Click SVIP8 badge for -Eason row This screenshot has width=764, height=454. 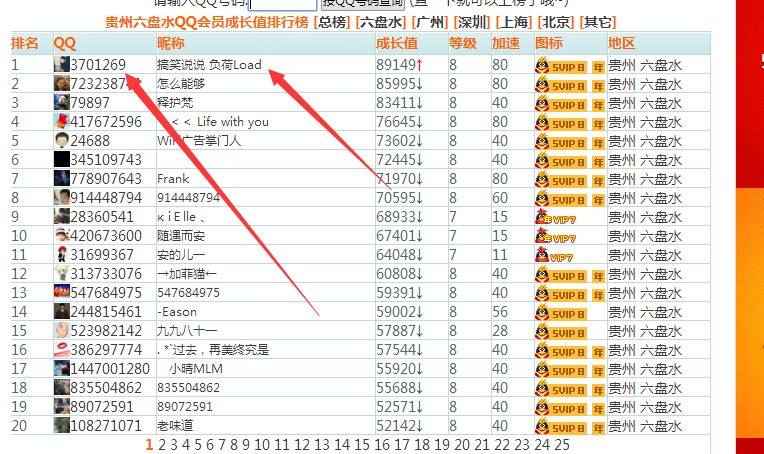[x=561, y=312]
